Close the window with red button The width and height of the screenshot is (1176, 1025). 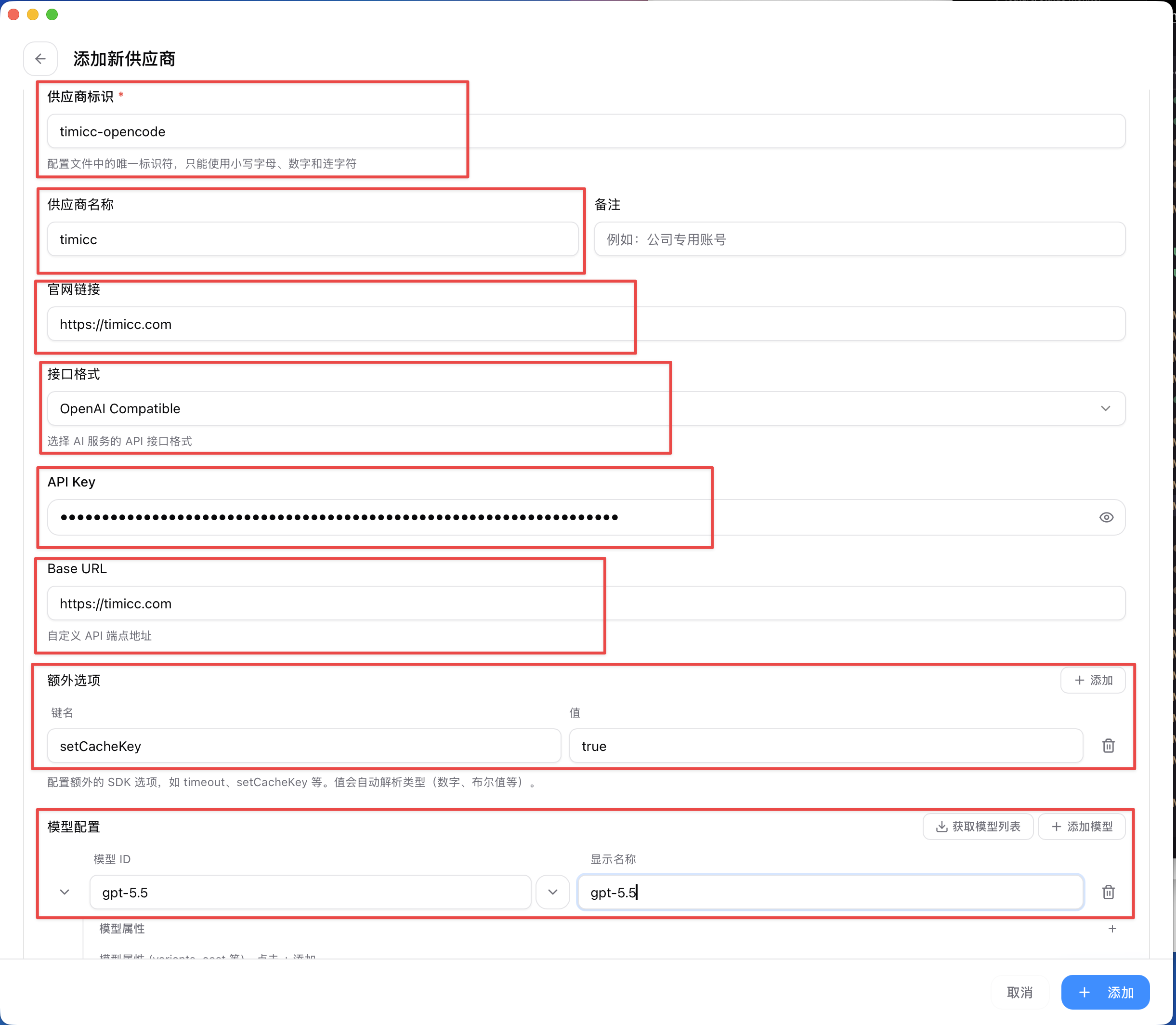(14, 14)
